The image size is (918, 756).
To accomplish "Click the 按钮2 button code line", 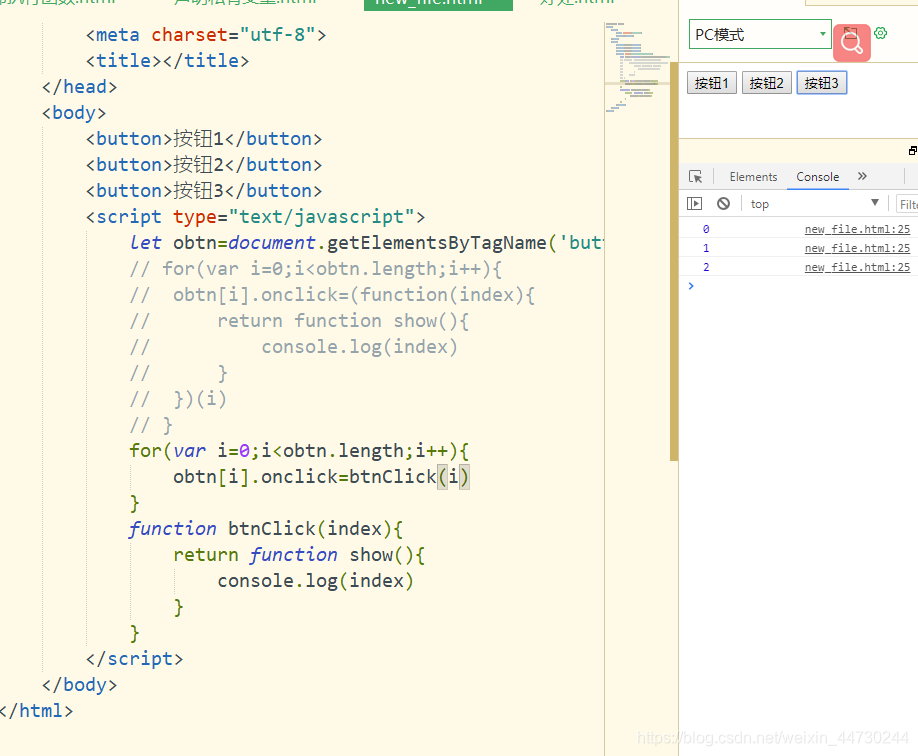I will click(x=204, y=165).
